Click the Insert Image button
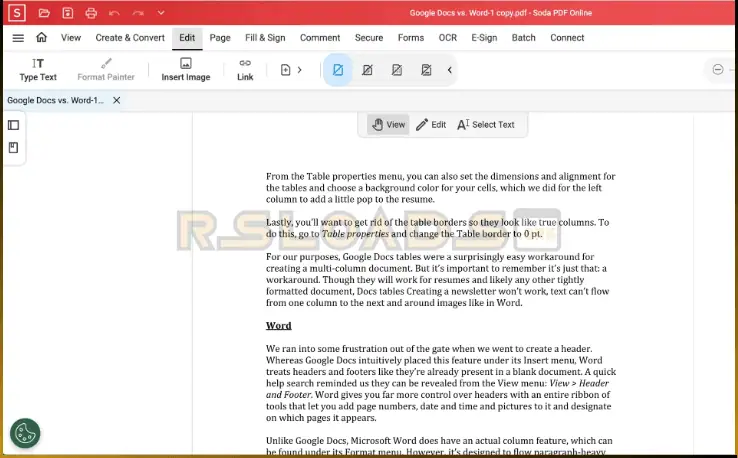The height and width of the screenshot is (458, 738). 186,69
